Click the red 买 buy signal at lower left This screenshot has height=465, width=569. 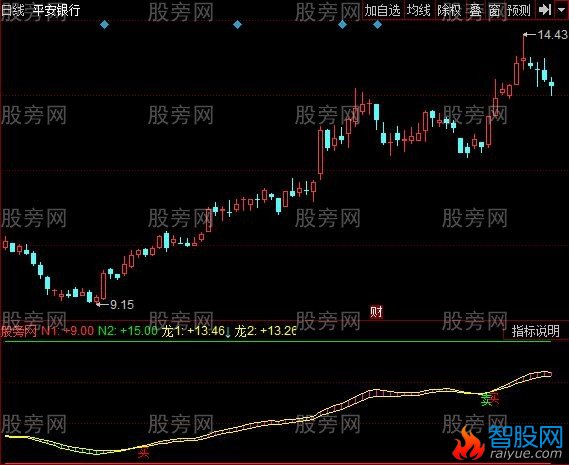144,453
